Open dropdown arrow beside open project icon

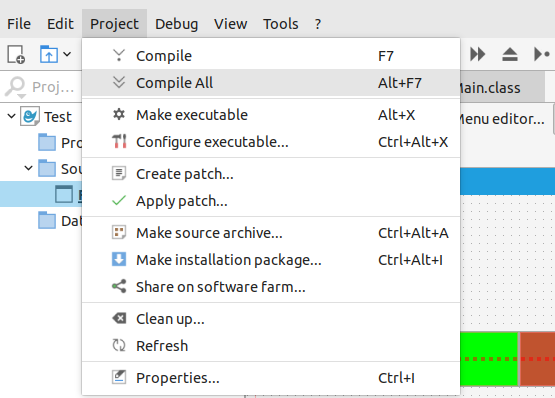click(x=67, y=54)
